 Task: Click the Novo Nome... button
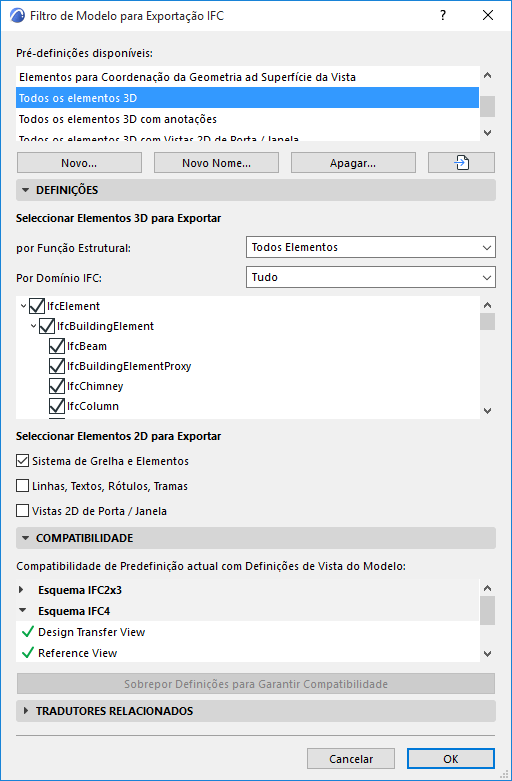[x=216, y=163]
